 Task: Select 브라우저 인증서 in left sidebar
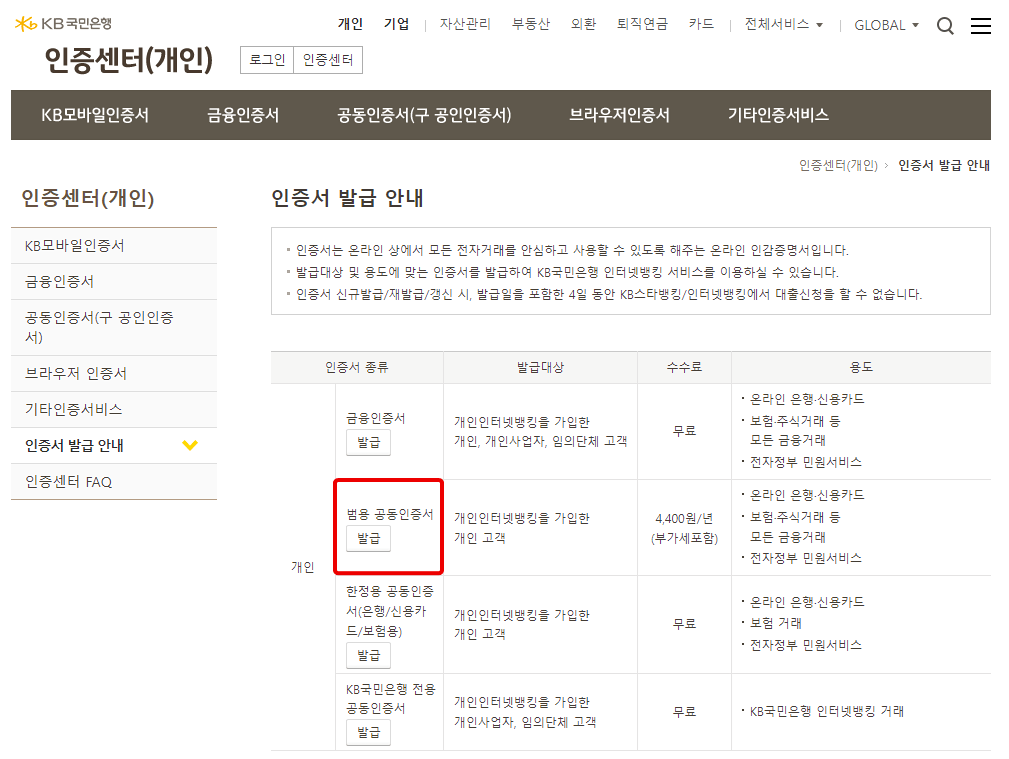point(114,374)
